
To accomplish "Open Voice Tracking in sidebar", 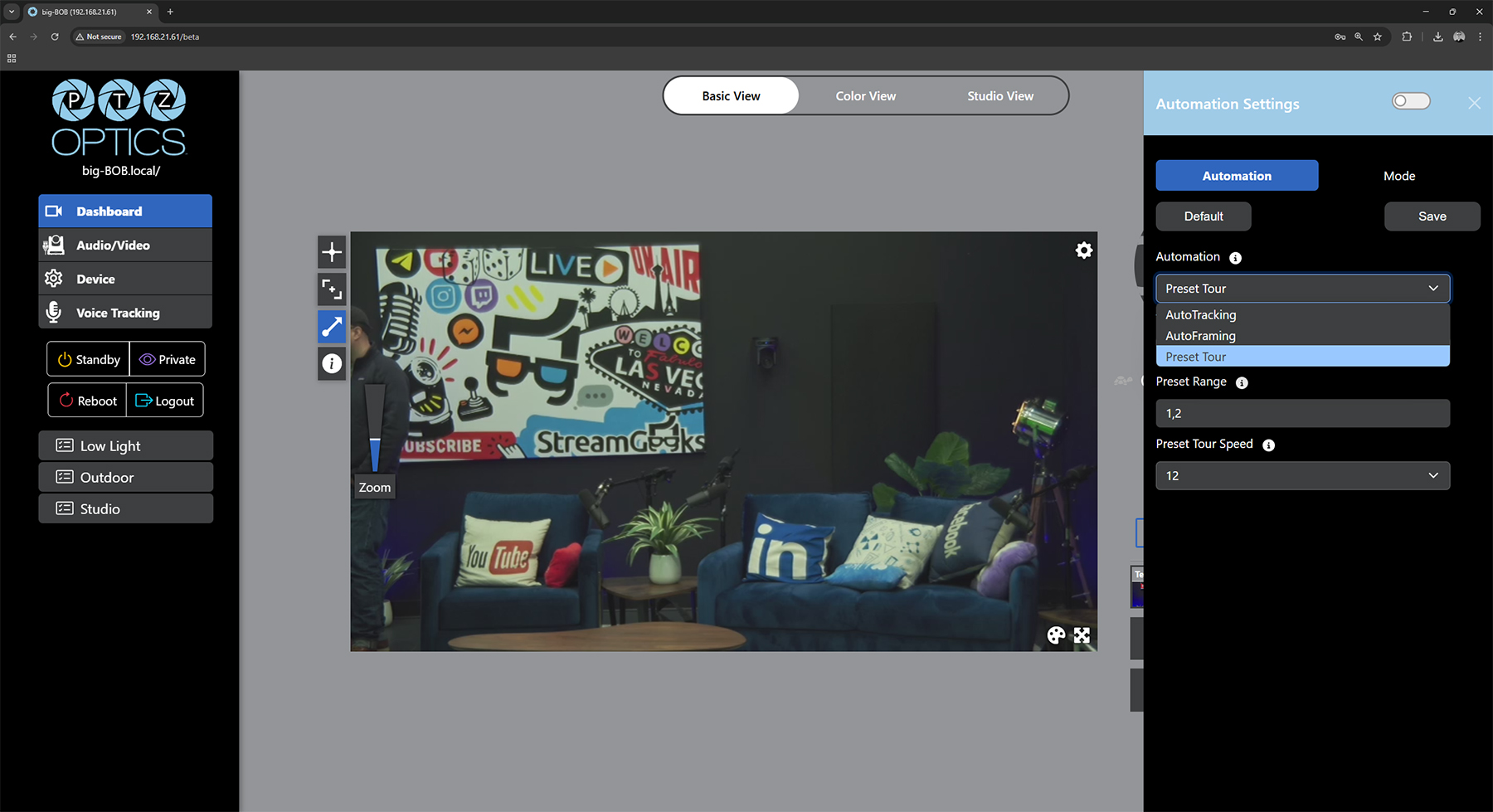I will (x=125, y=313).
